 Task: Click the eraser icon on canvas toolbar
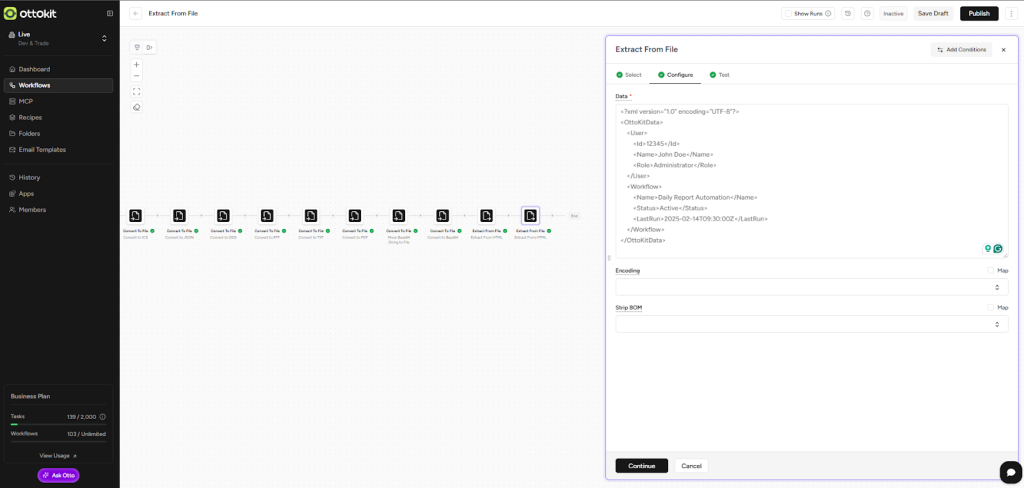click(x=137, y=107)
